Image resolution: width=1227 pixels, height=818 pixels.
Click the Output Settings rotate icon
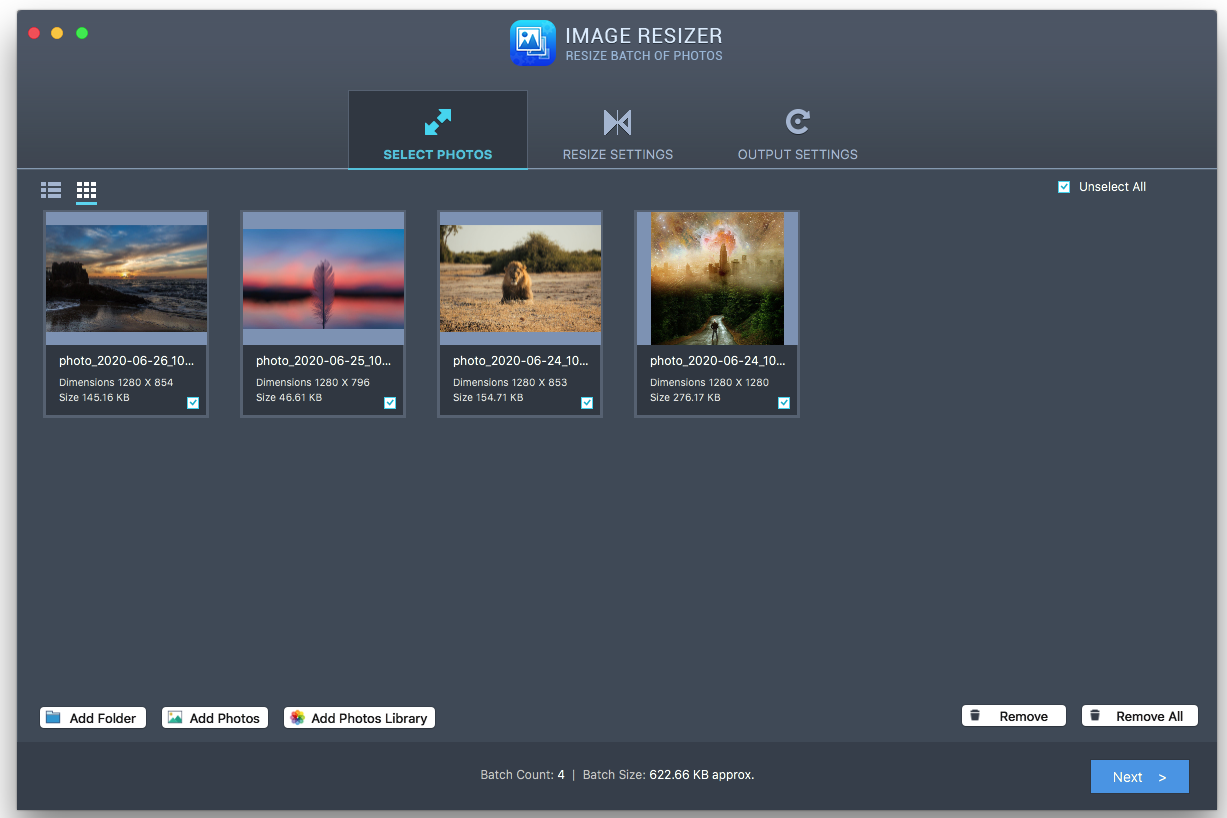pyautogui.click(x=797, y=122)
